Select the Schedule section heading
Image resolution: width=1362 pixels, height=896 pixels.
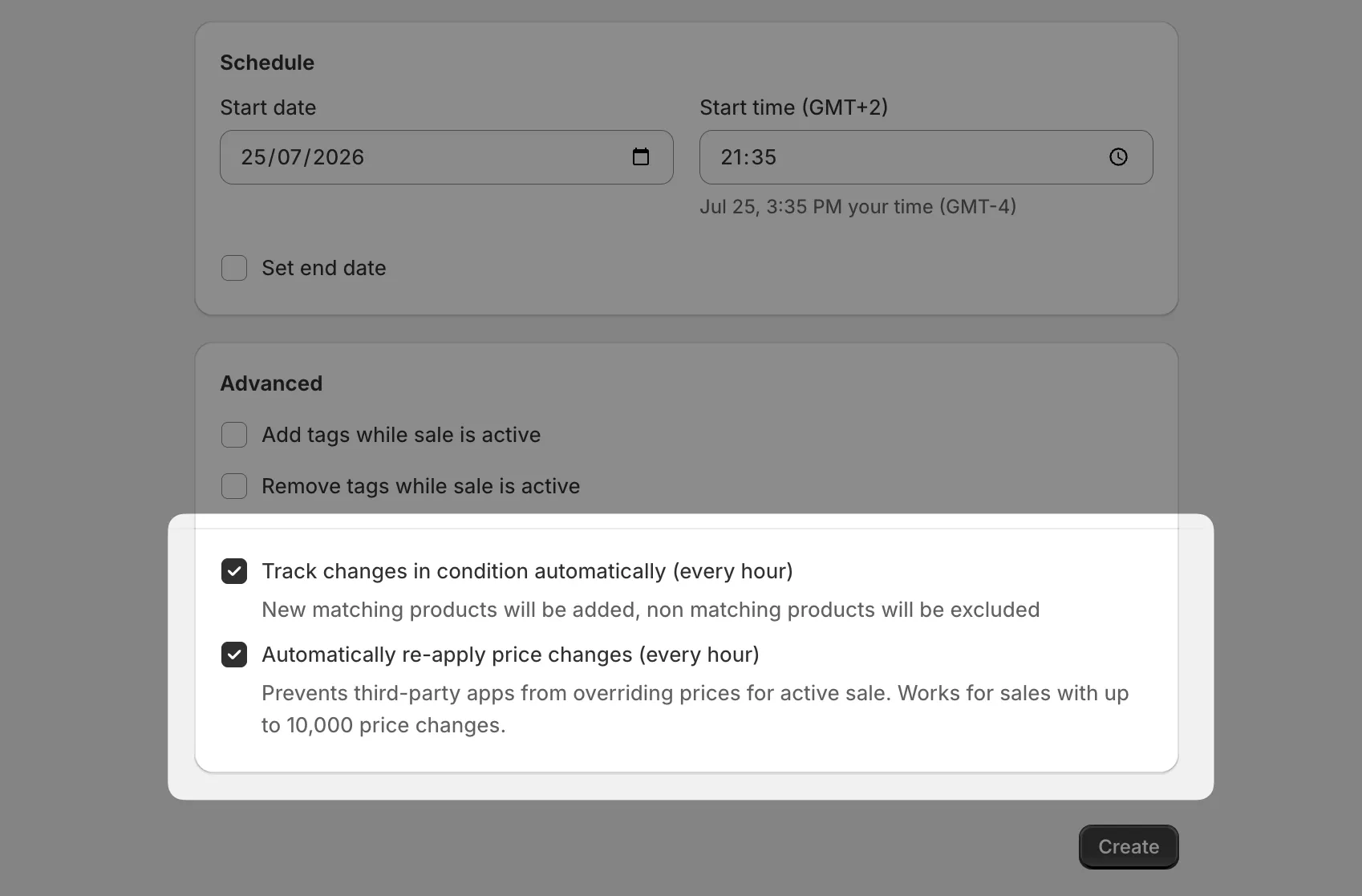pos(267,63)
